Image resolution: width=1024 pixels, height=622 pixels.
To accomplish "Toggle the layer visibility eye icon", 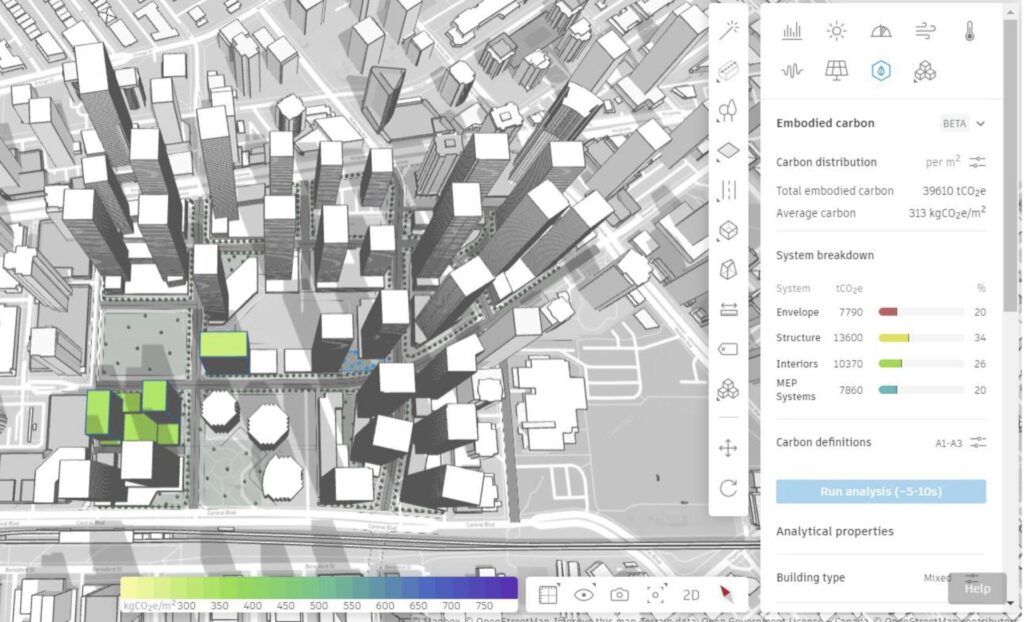I will click(x=584, y=594).
